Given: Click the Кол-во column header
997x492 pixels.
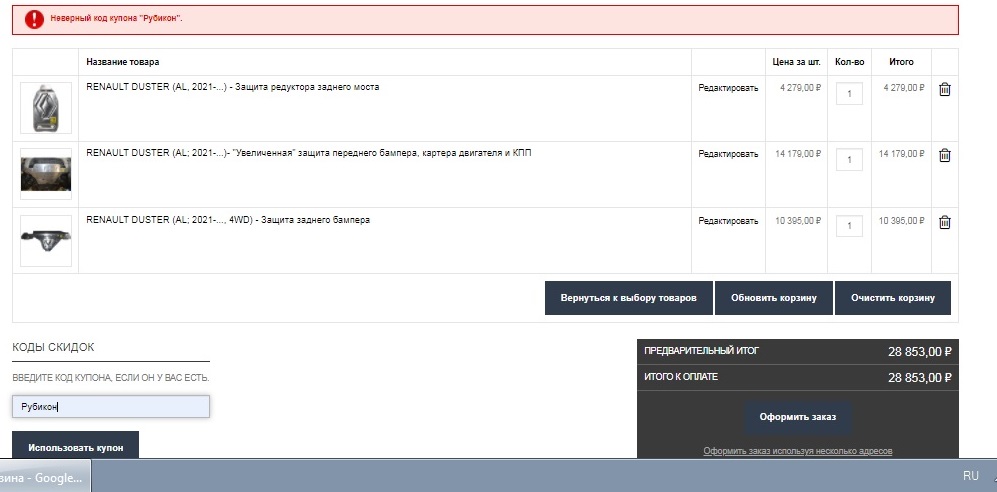Looking at the screenshot, I should pos(849,62).
